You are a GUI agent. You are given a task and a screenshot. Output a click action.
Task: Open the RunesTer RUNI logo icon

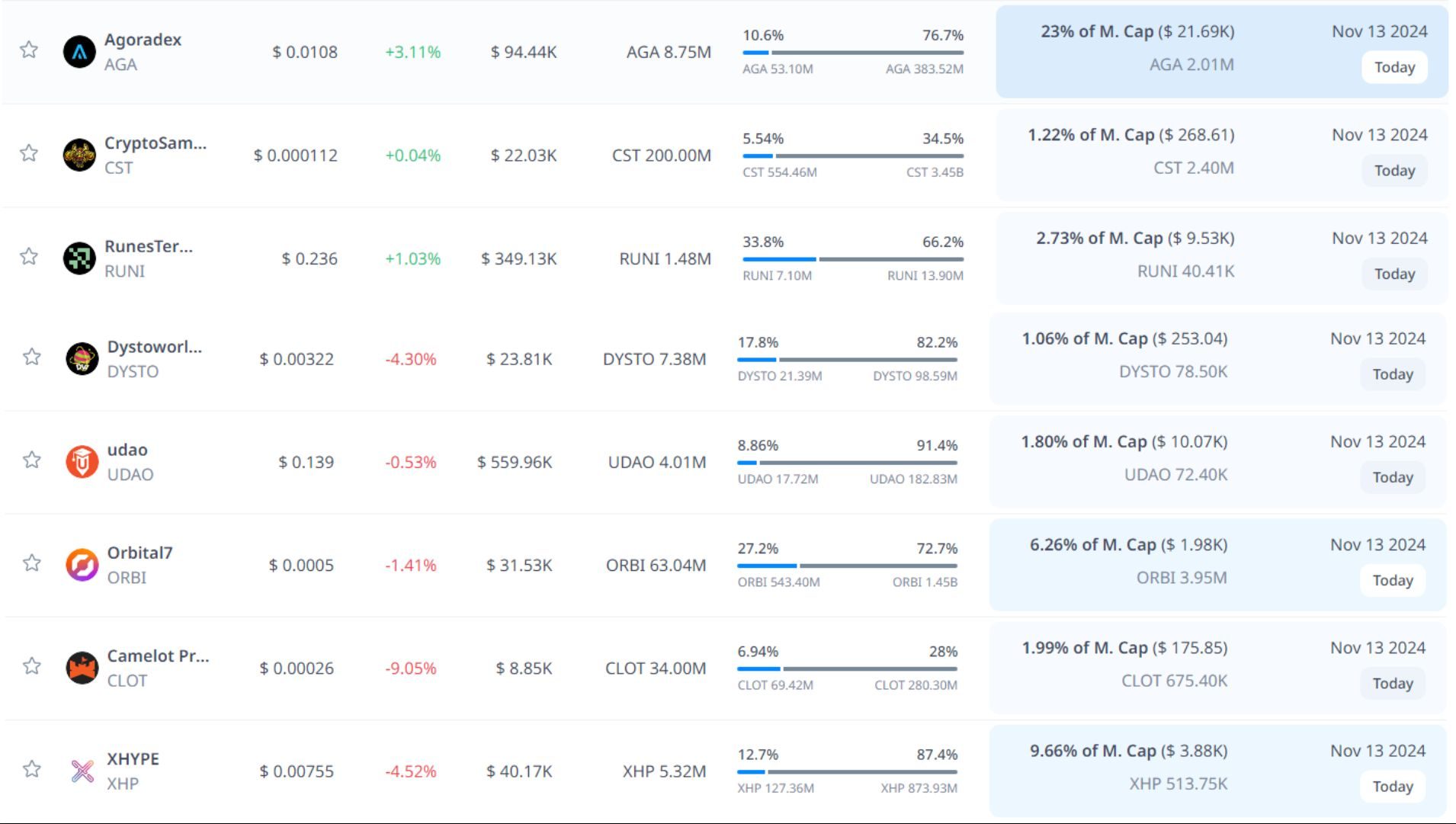click(x=79, y=258)
